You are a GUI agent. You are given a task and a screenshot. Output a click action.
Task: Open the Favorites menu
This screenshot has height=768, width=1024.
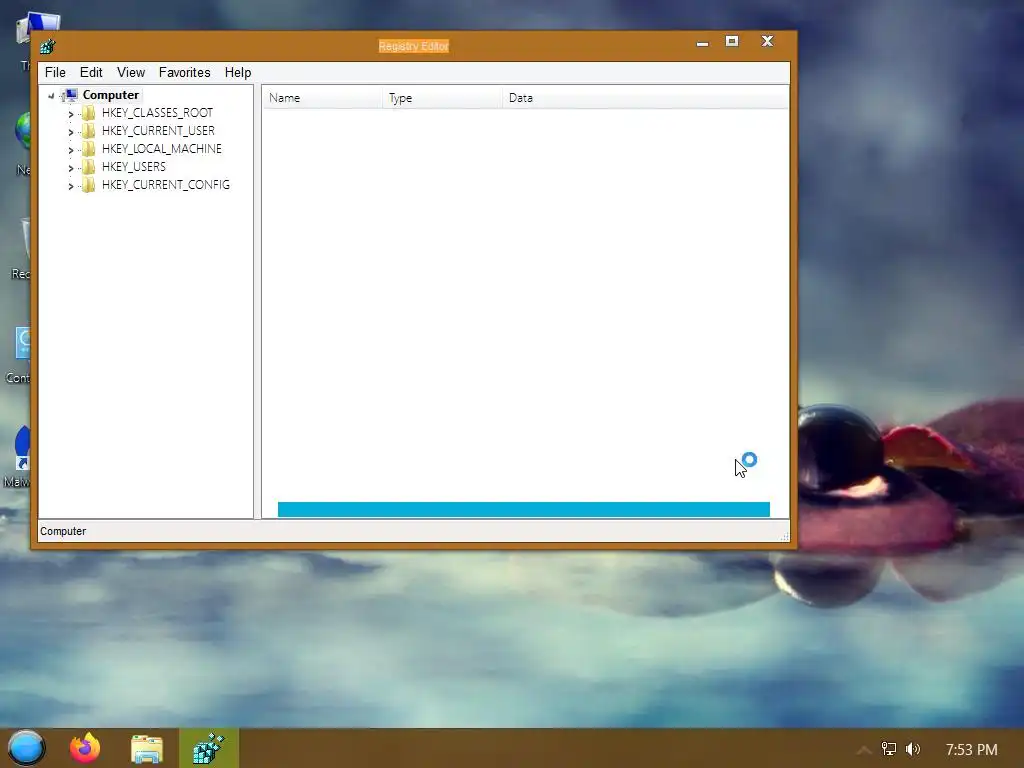pyautogui.click(x=184, y=72)
